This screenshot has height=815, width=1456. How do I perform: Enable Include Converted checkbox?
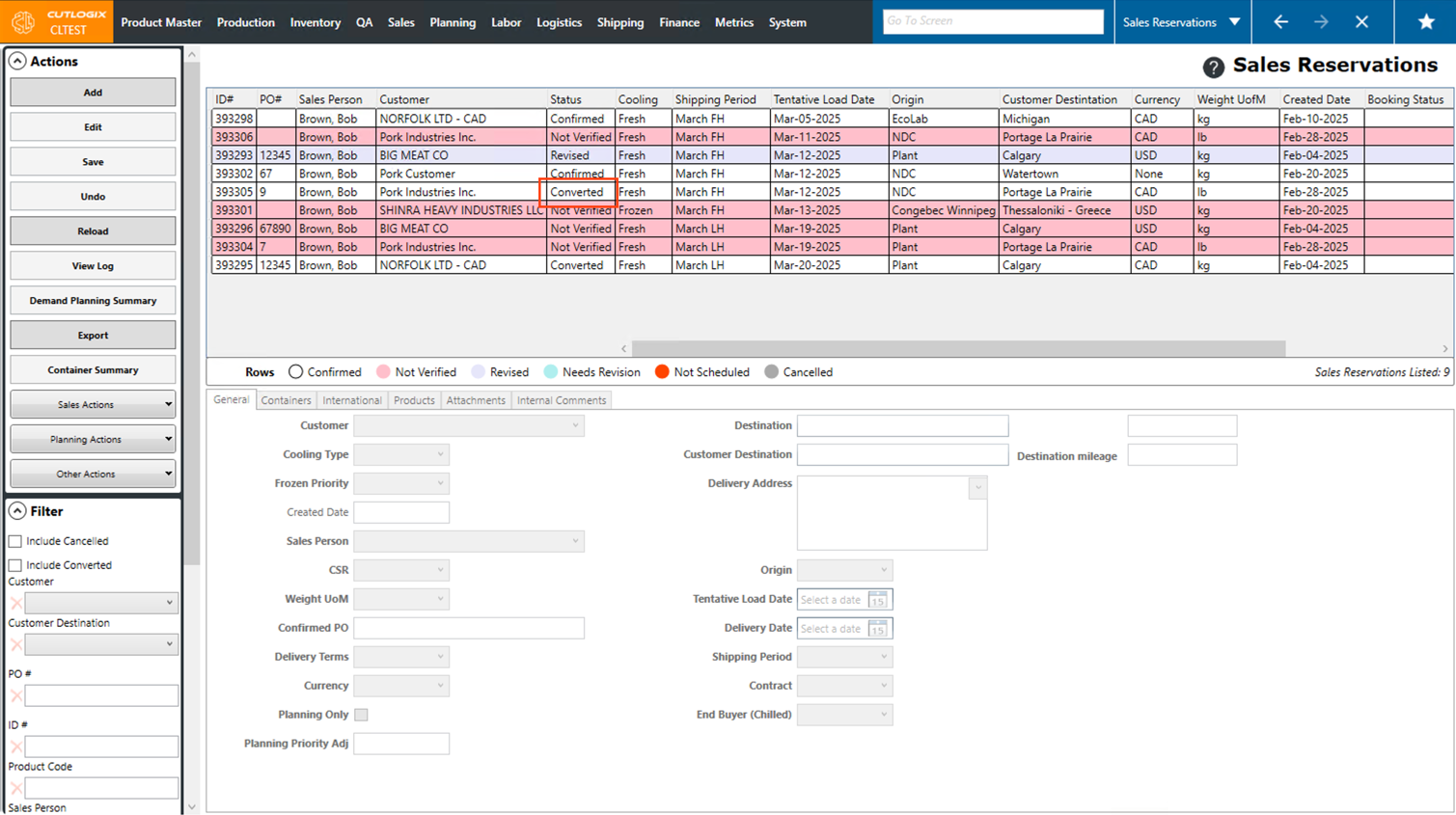tap(15, 565)
